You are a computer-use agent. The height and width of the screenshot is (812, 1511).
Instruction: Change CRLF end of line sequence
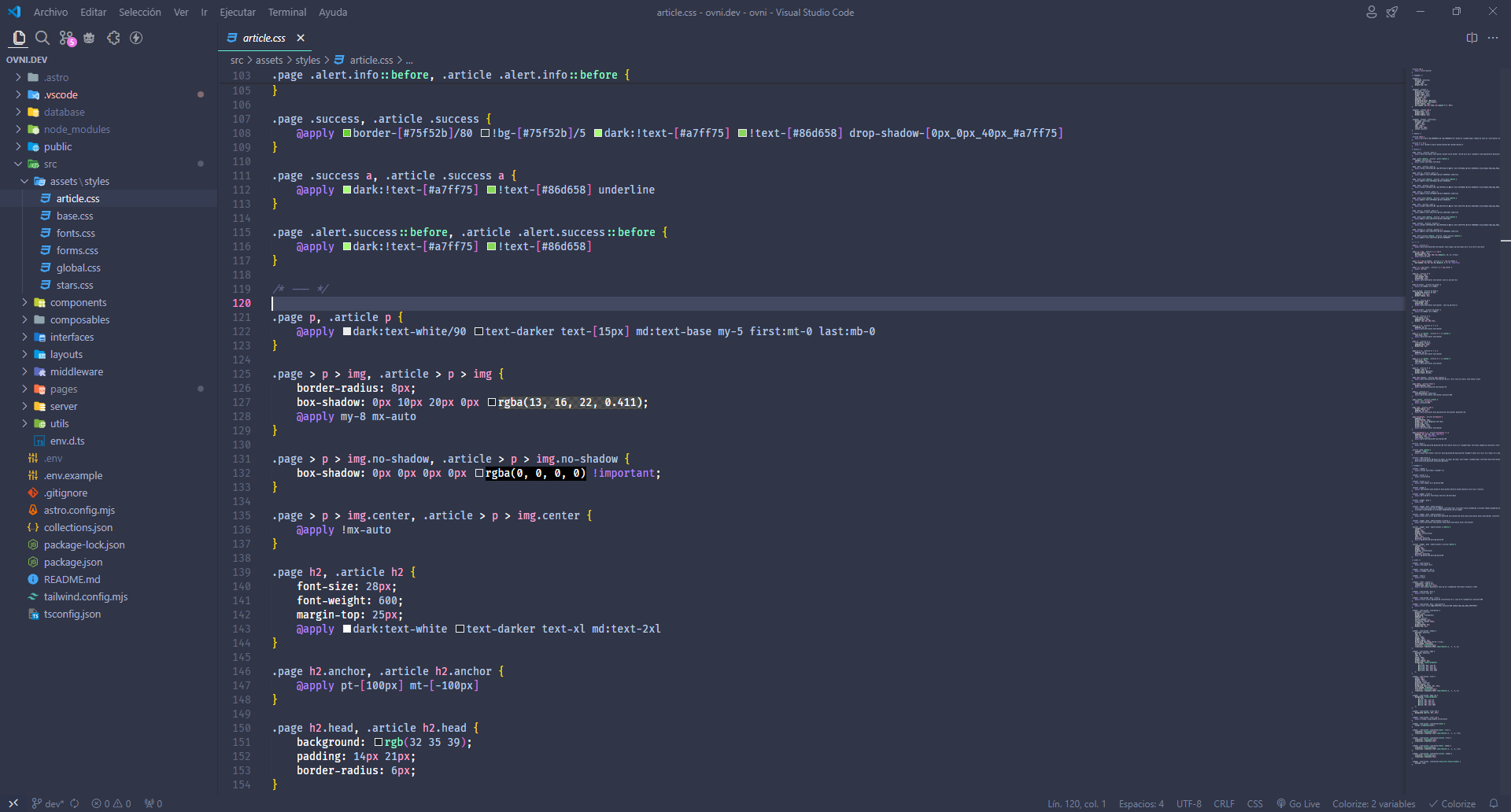click(1224, 803)
